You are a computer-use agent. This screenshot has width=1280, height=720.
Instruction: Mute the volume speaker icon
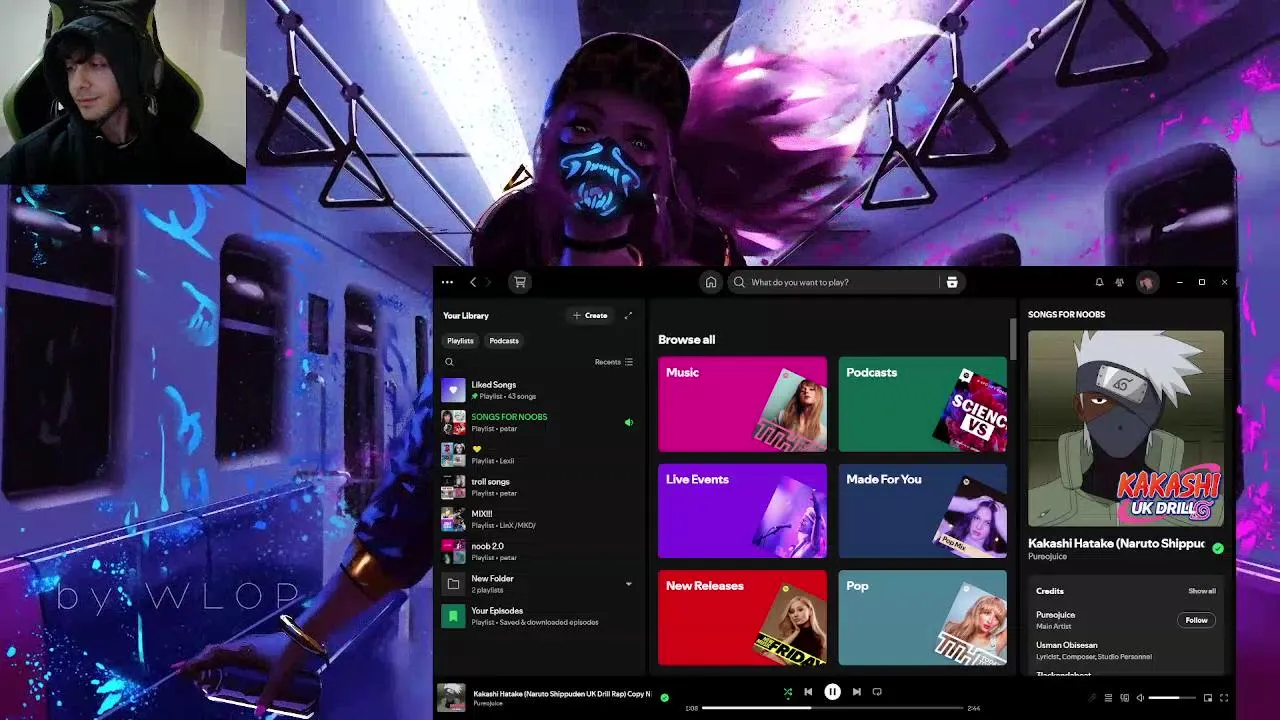click(1140, 698)
